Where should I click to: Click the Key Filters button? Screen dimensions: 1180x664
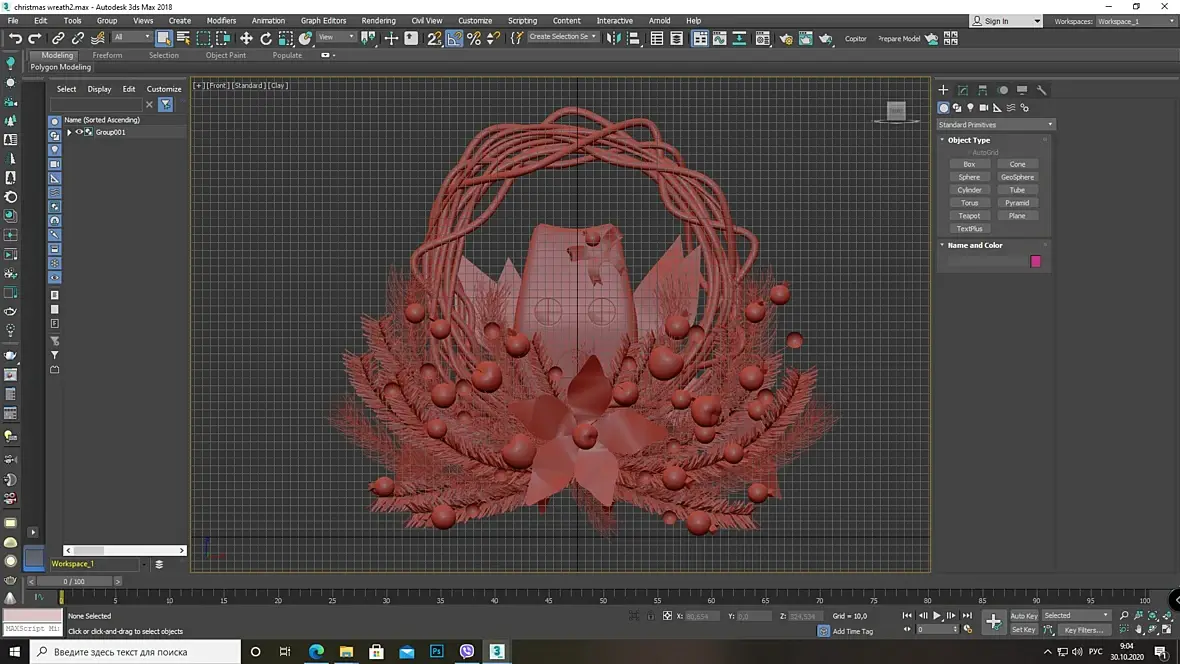click(1083, 630)
